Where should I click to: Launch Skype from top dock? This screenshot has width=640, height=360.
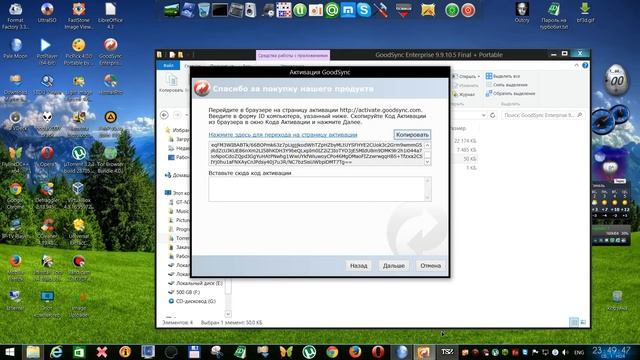[363, 10]
